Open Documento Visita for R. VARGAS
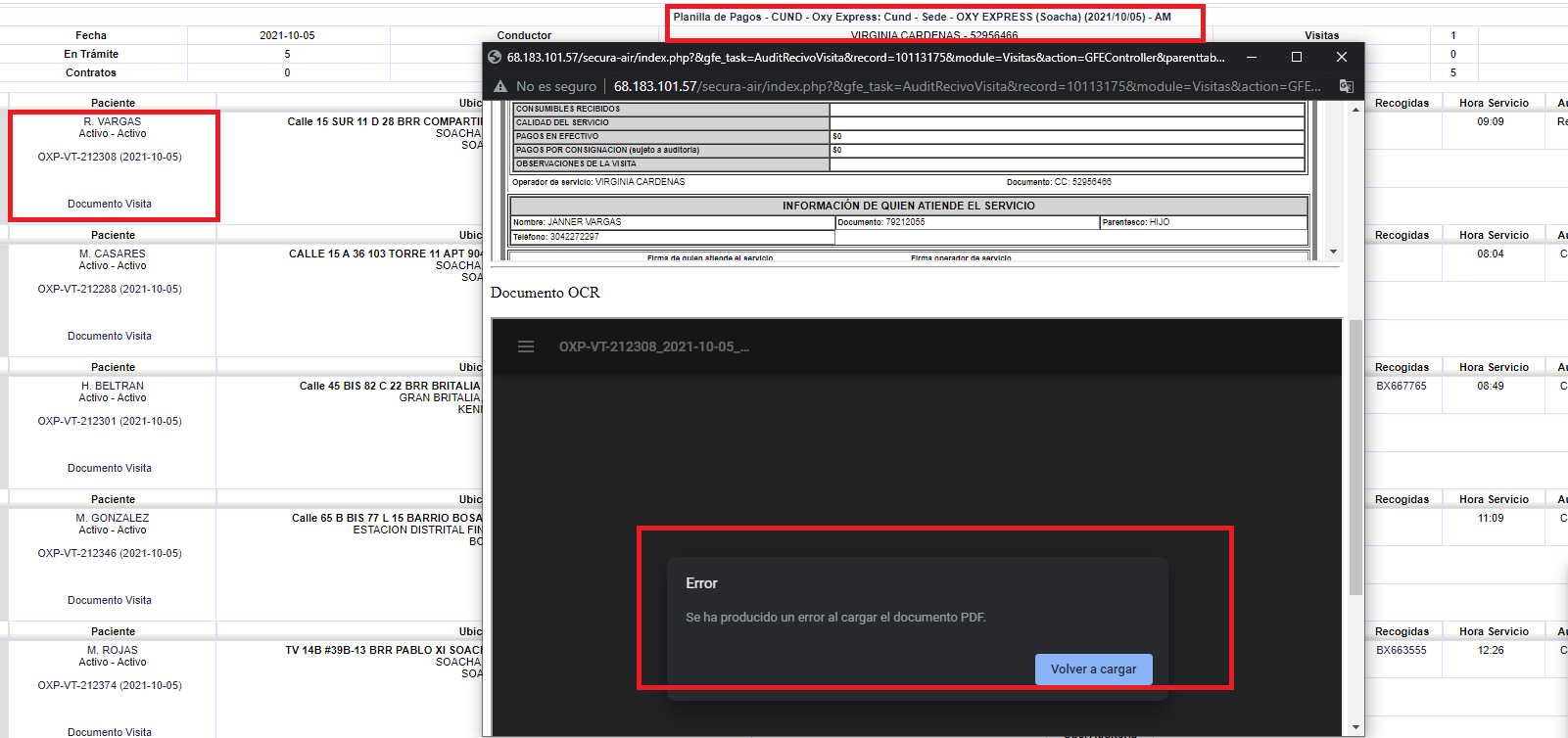 [110, 204]
